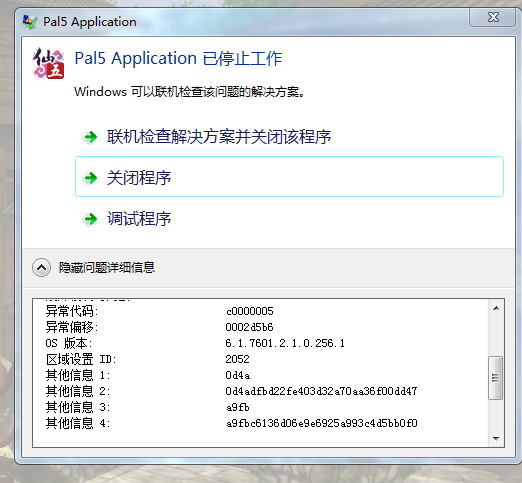Click the title bar application icon
Screen dimensions: 522x483
pyautogui.click(x=30, y=22)
